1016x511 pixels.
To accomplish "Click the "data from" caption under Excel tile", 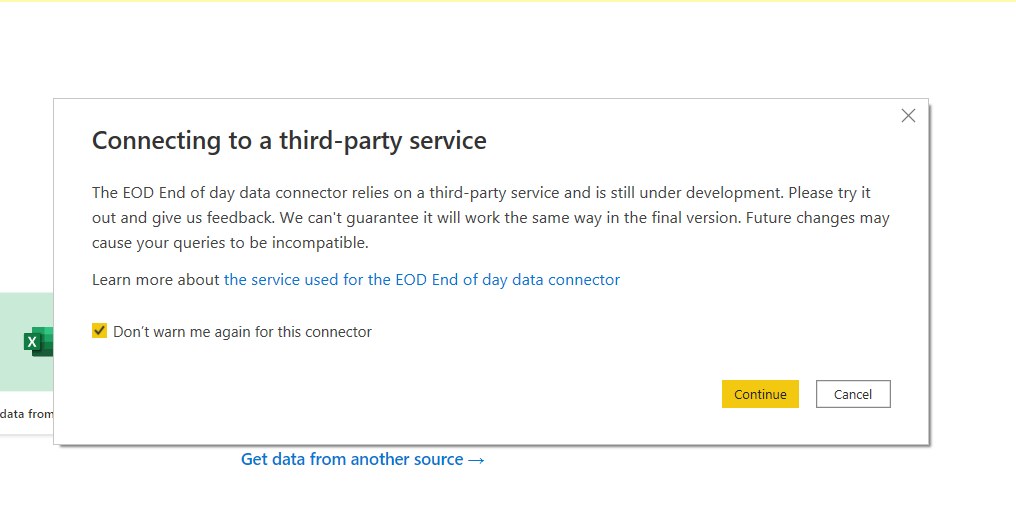I will [27, 414].
